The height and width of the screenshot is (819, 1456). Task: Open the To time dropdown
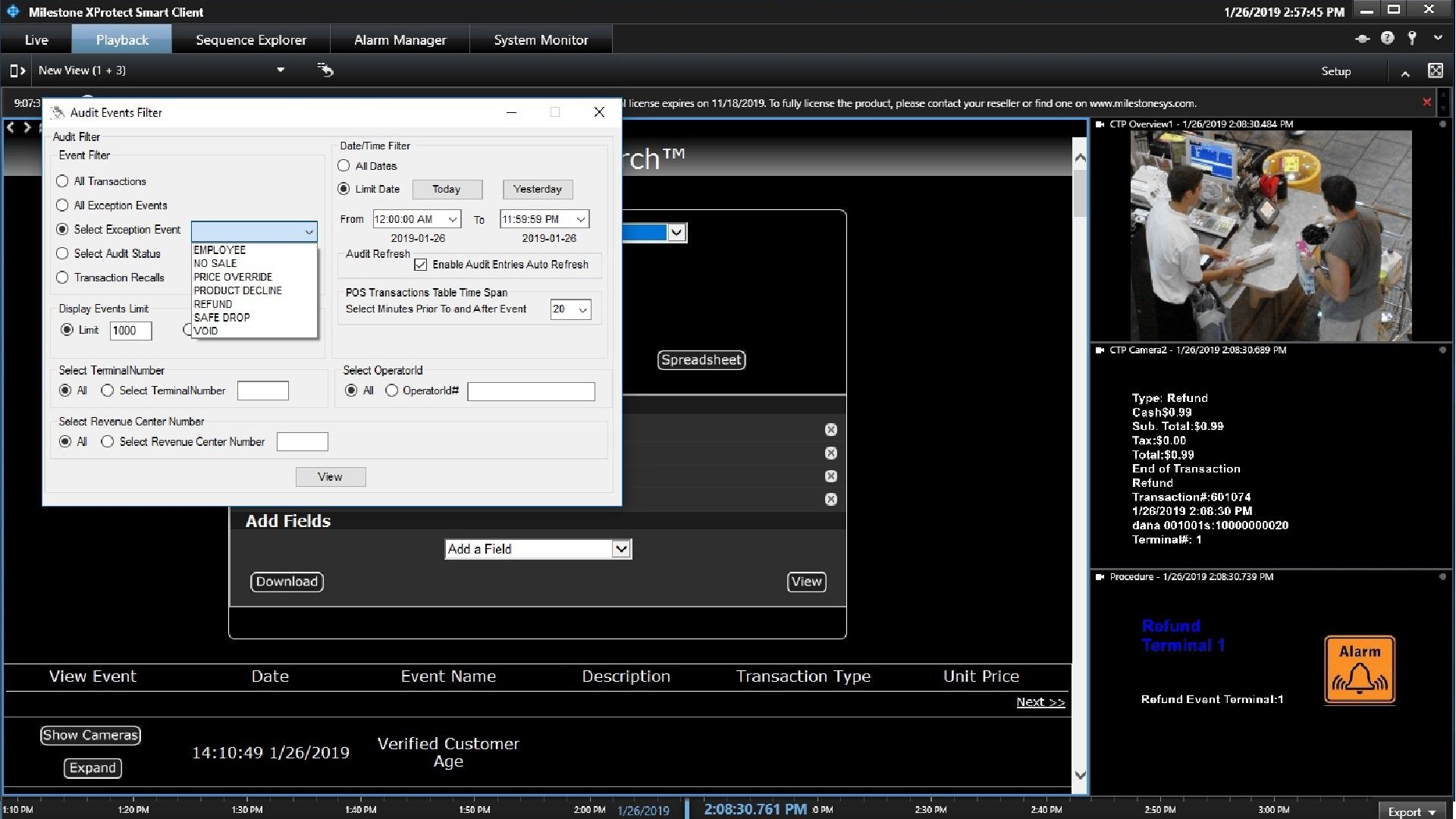tap(581, 220)
